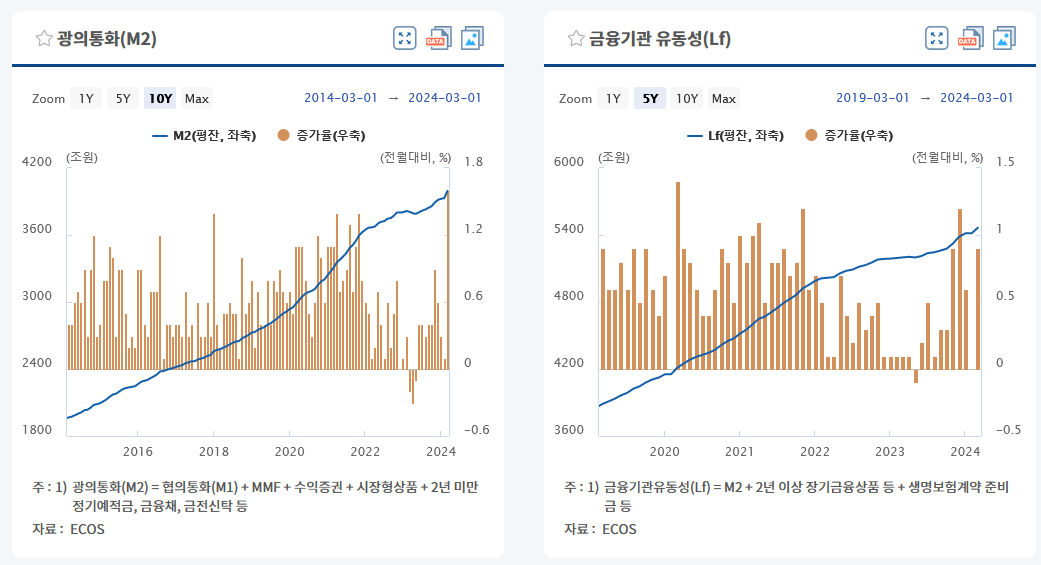
Task: Click the 금융기관 유동성(Lf) chart title
Action: coord(660,39)
